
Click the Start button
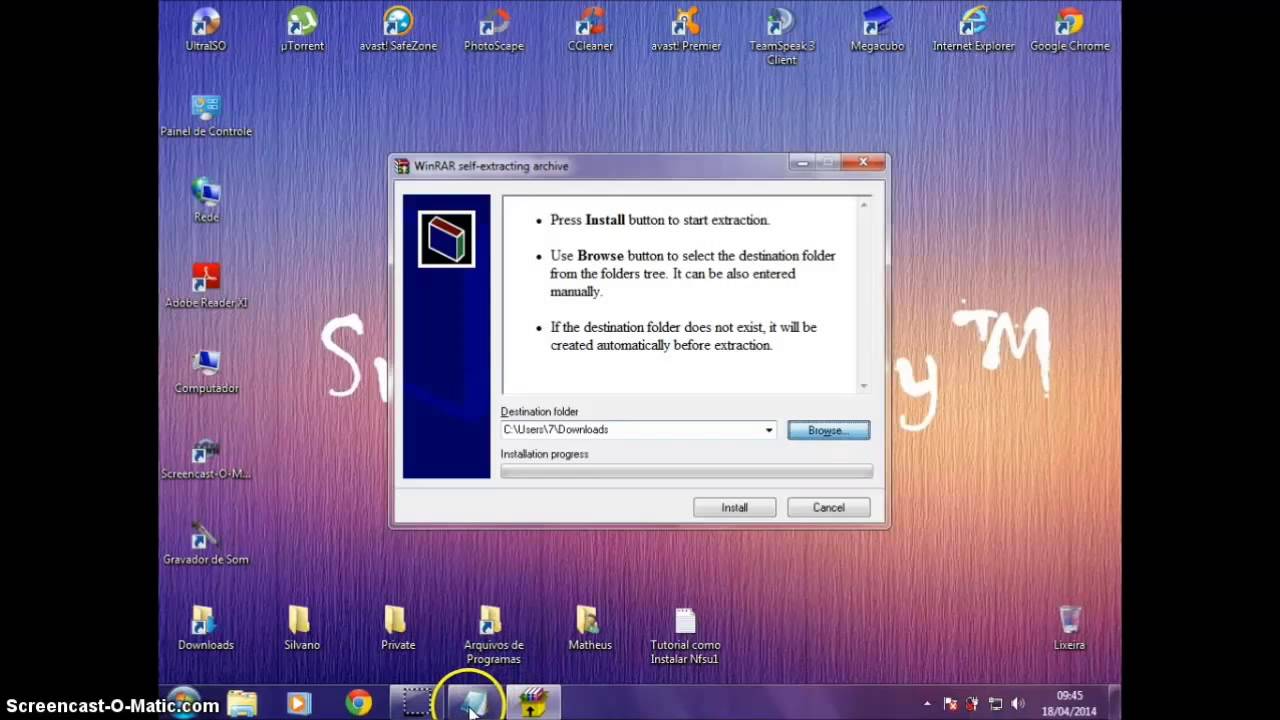[182, 703]
